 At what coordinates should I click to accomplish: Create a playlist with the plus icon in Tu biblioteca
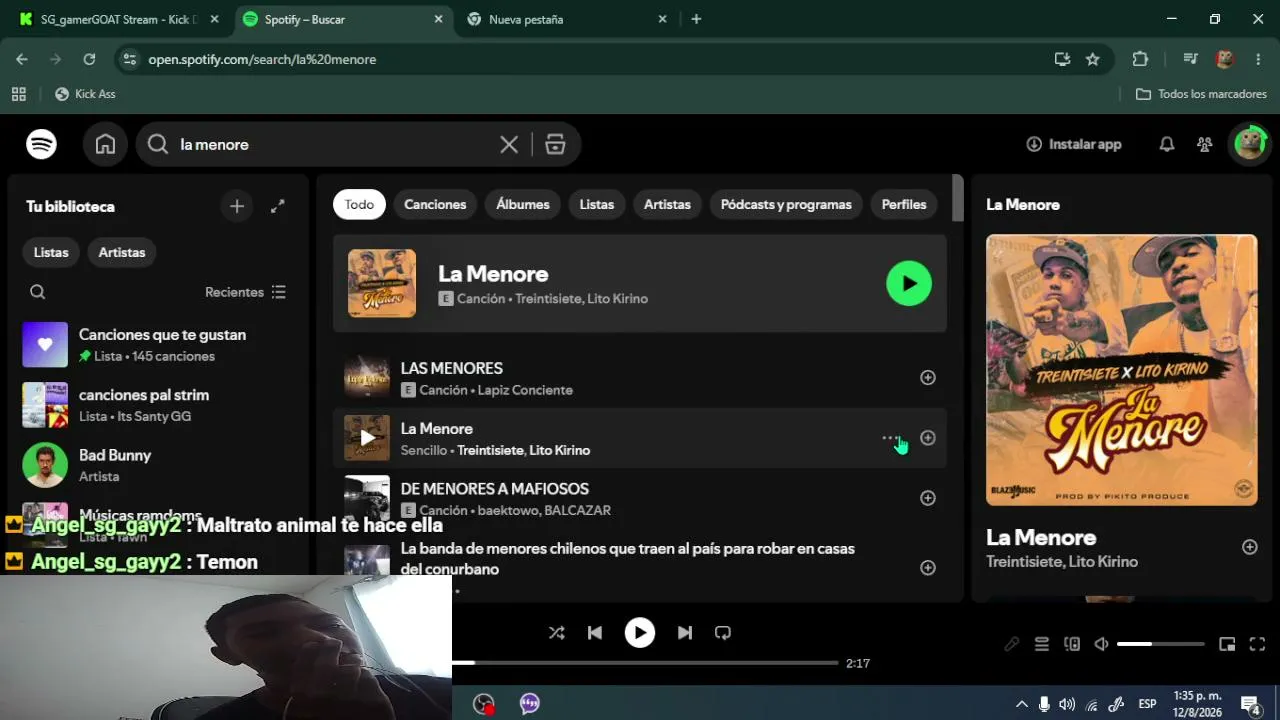click(x=237, y=206)
